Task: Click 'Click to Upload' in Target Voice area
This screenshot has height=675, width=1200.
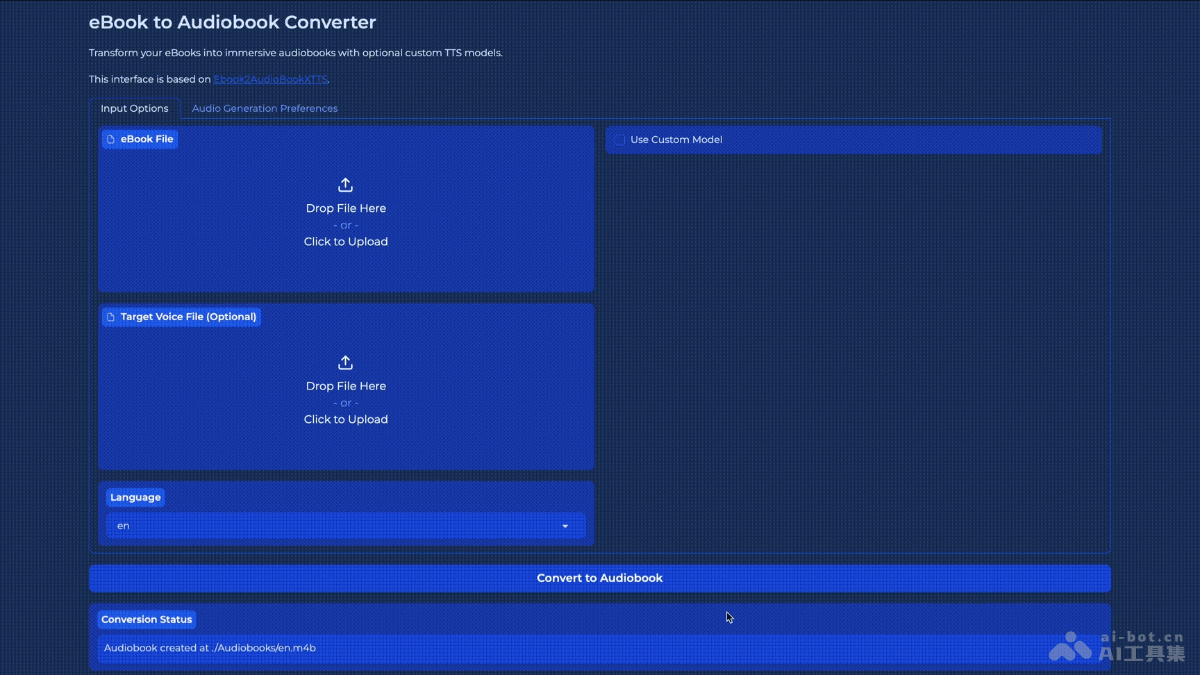Action: 345,420
